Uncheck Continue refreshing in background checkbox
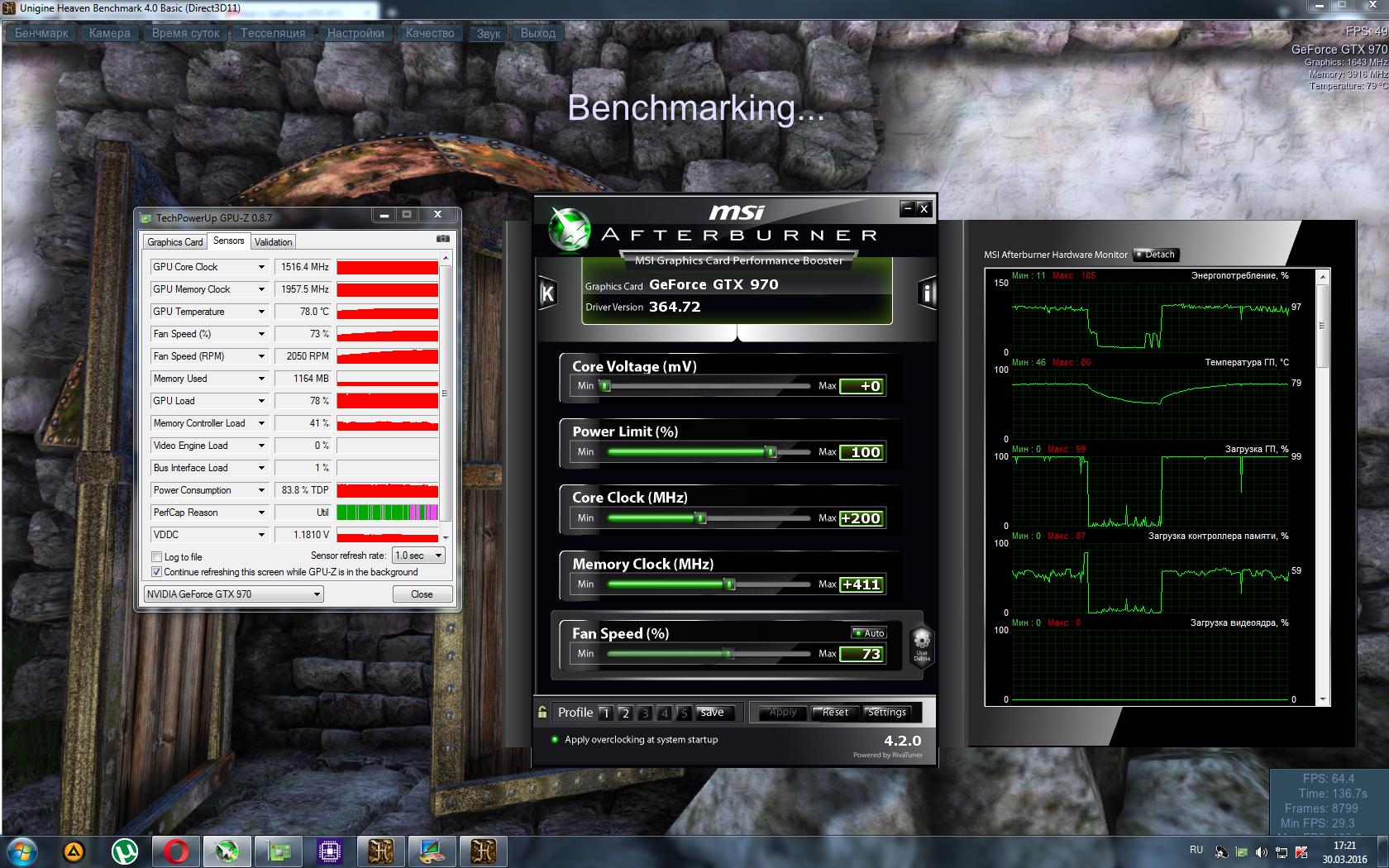Screen dimensions: 1389x868 [x=156, y=572]
